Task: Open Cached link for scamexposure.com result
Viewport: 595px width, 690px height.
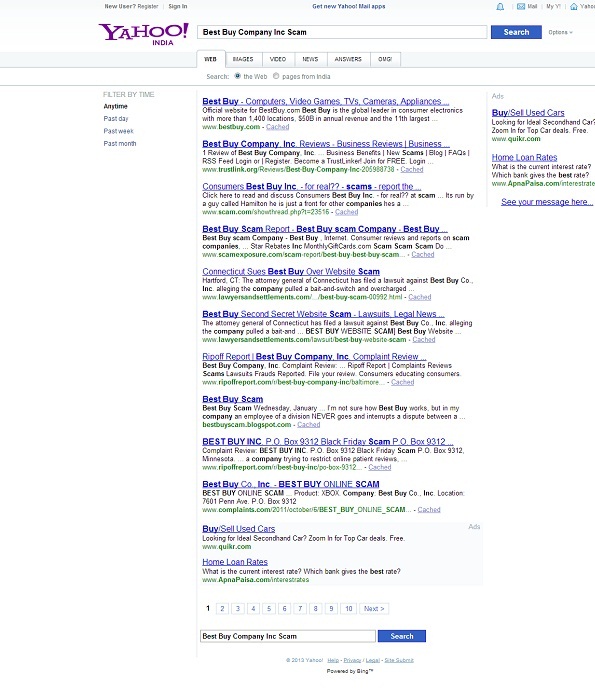Action: pos(422,255)
